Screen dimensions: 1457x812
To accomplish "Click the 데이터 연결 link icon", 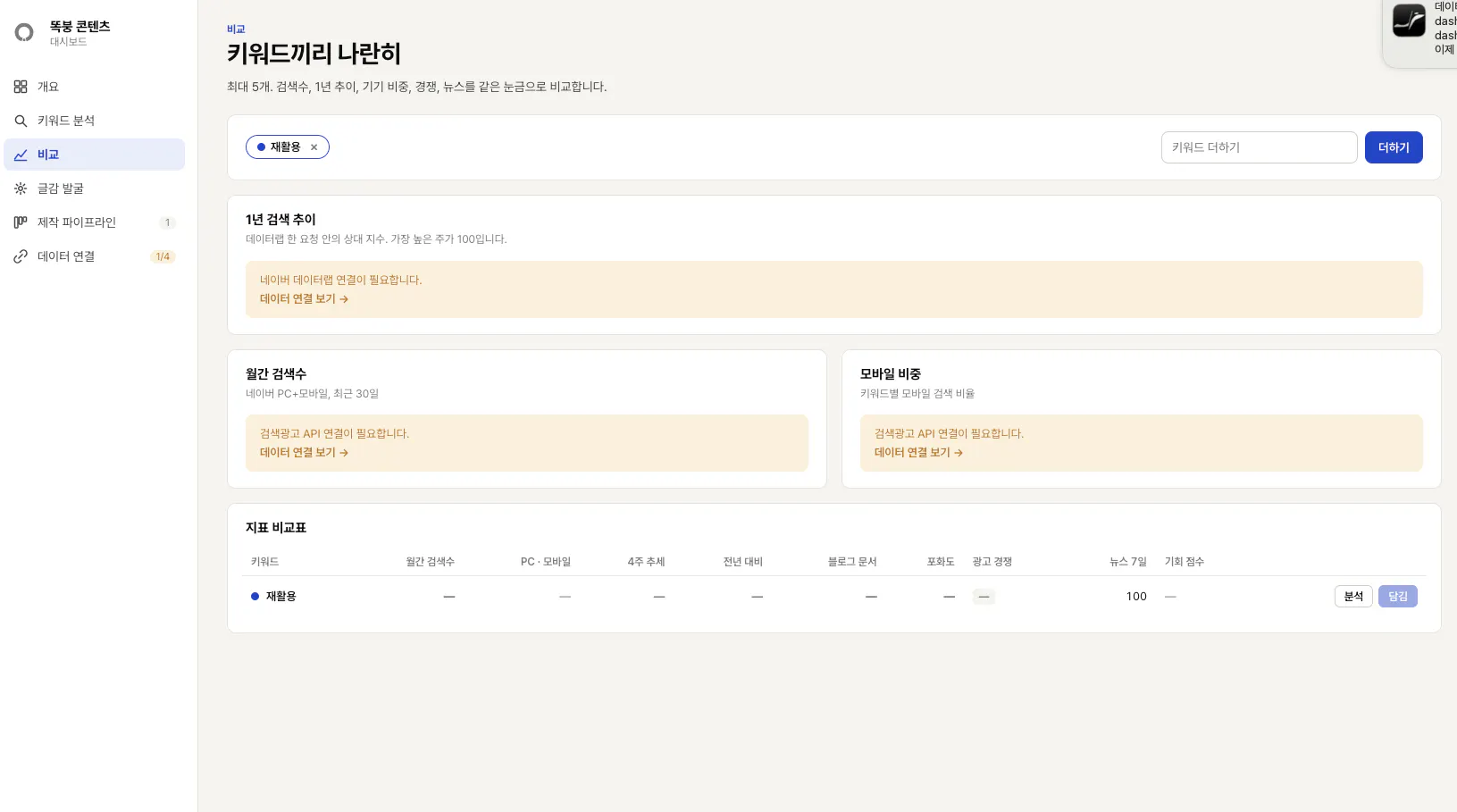I will [x=21, y=256].
